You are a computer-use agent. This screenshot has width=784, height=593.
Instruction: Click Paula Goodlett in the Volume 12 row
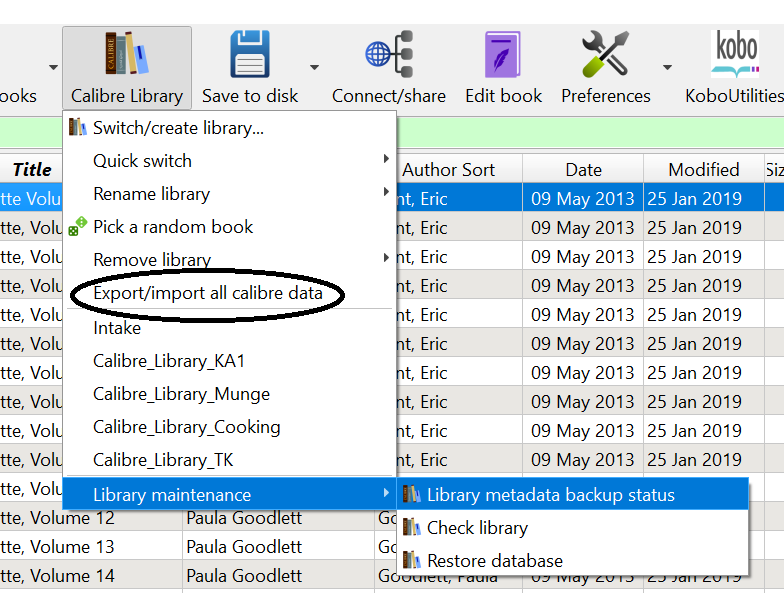point(244,518)
